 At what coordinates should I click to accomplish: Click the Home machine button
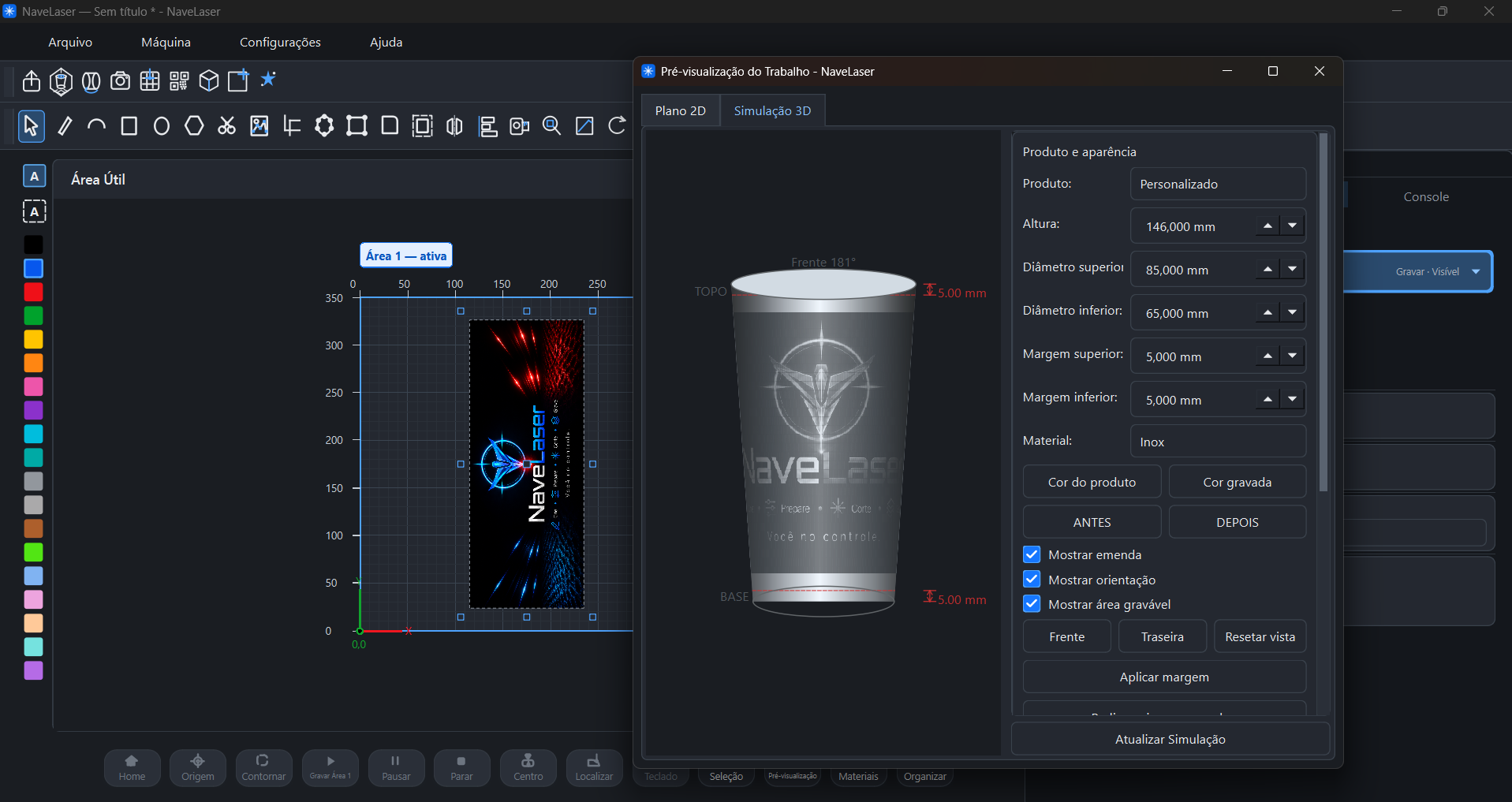133,768
